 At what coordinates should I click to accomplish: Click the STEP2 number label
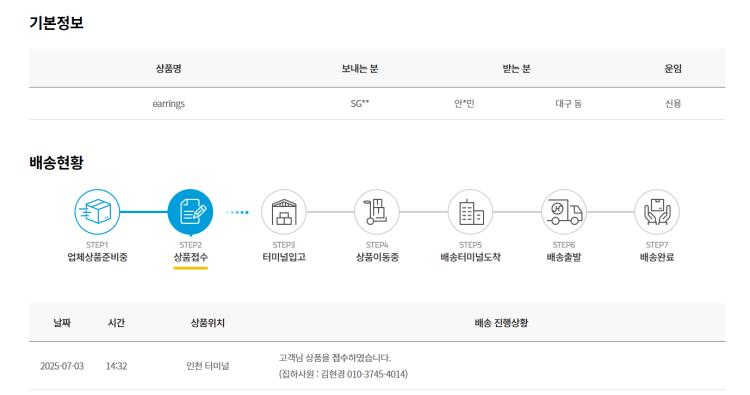pyautogui.click(x=190, y=245)
